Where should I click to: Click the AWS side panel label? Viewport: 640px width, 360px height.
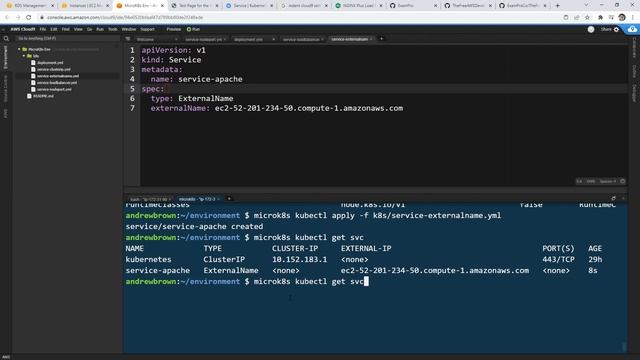click(x=6, y=113)
